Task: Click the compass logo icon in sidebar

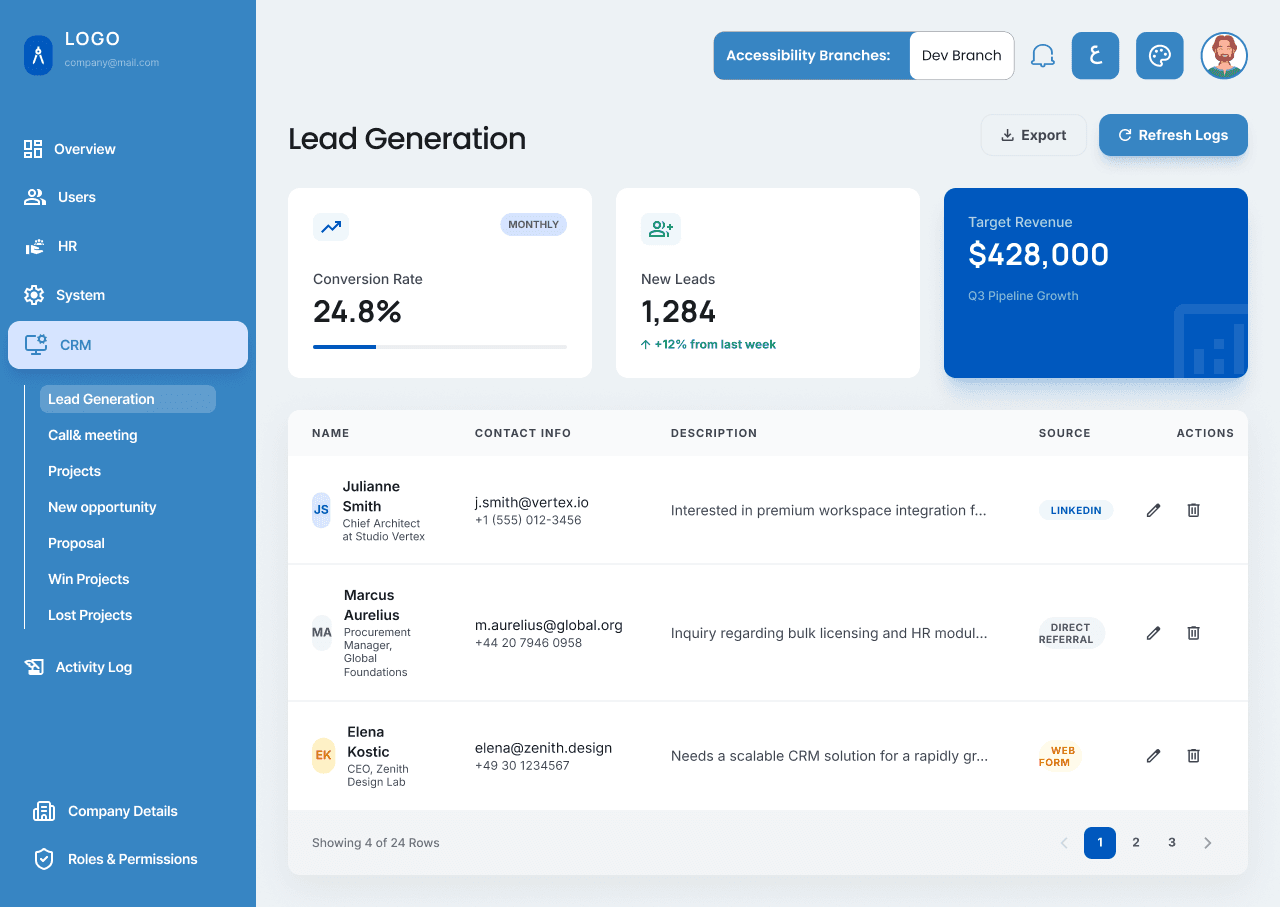Action: click(38, 55)
